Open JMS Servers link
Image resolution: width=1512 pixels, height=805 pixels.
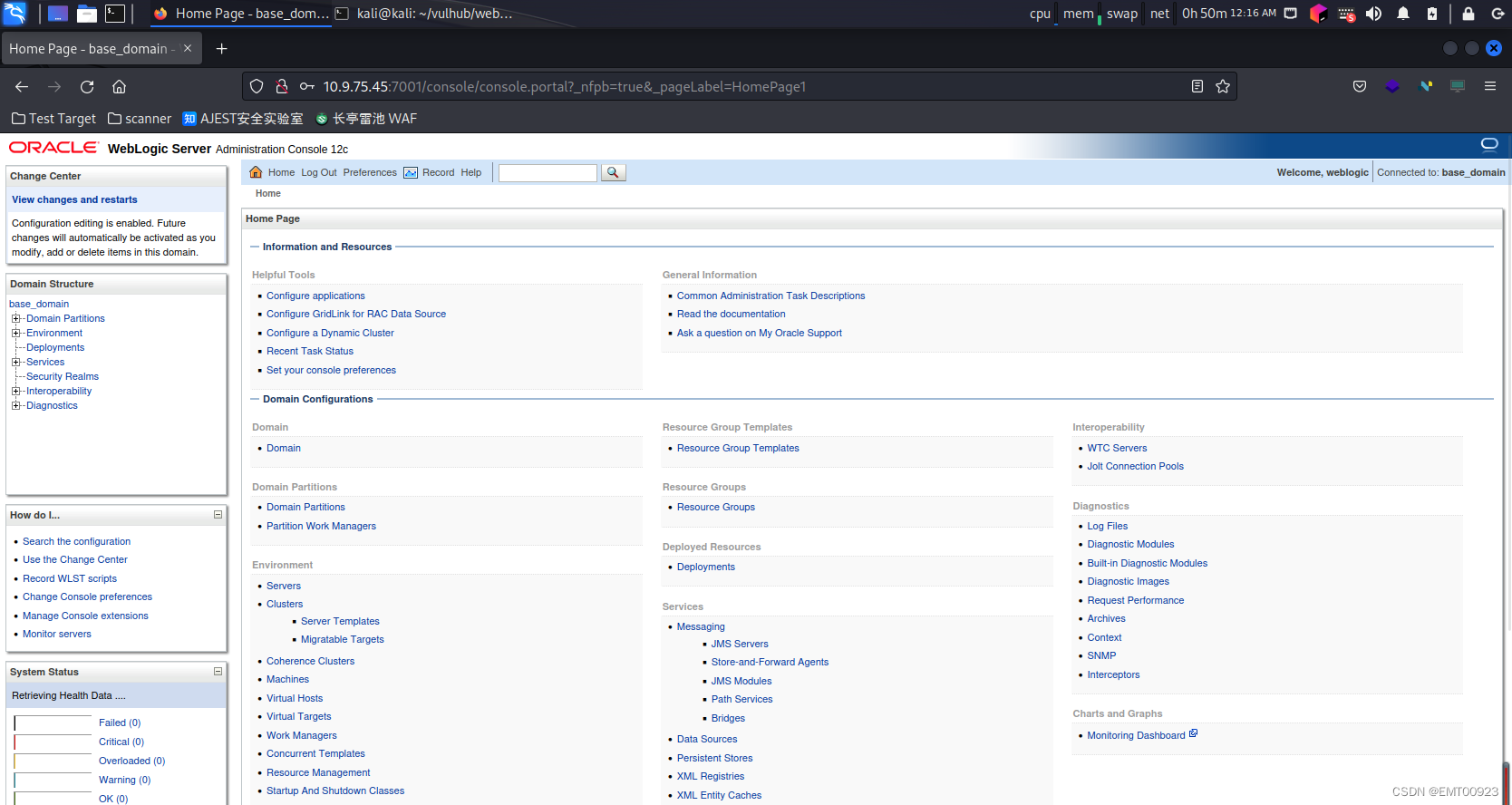coord(740,644)
